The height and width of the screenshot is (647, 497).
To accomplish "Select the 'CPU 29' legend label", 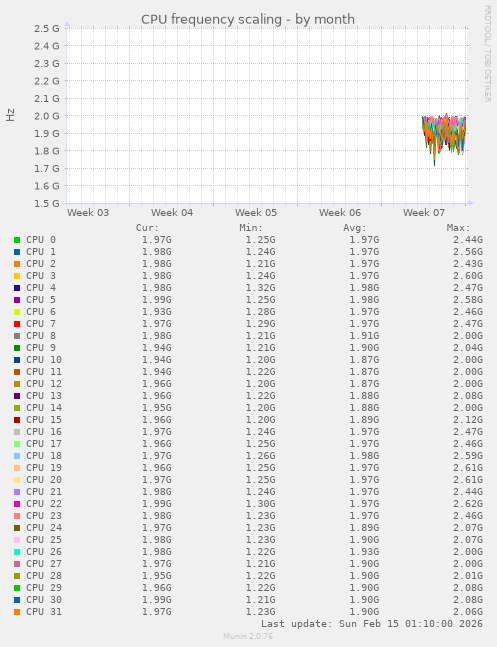I will (44, 588).
